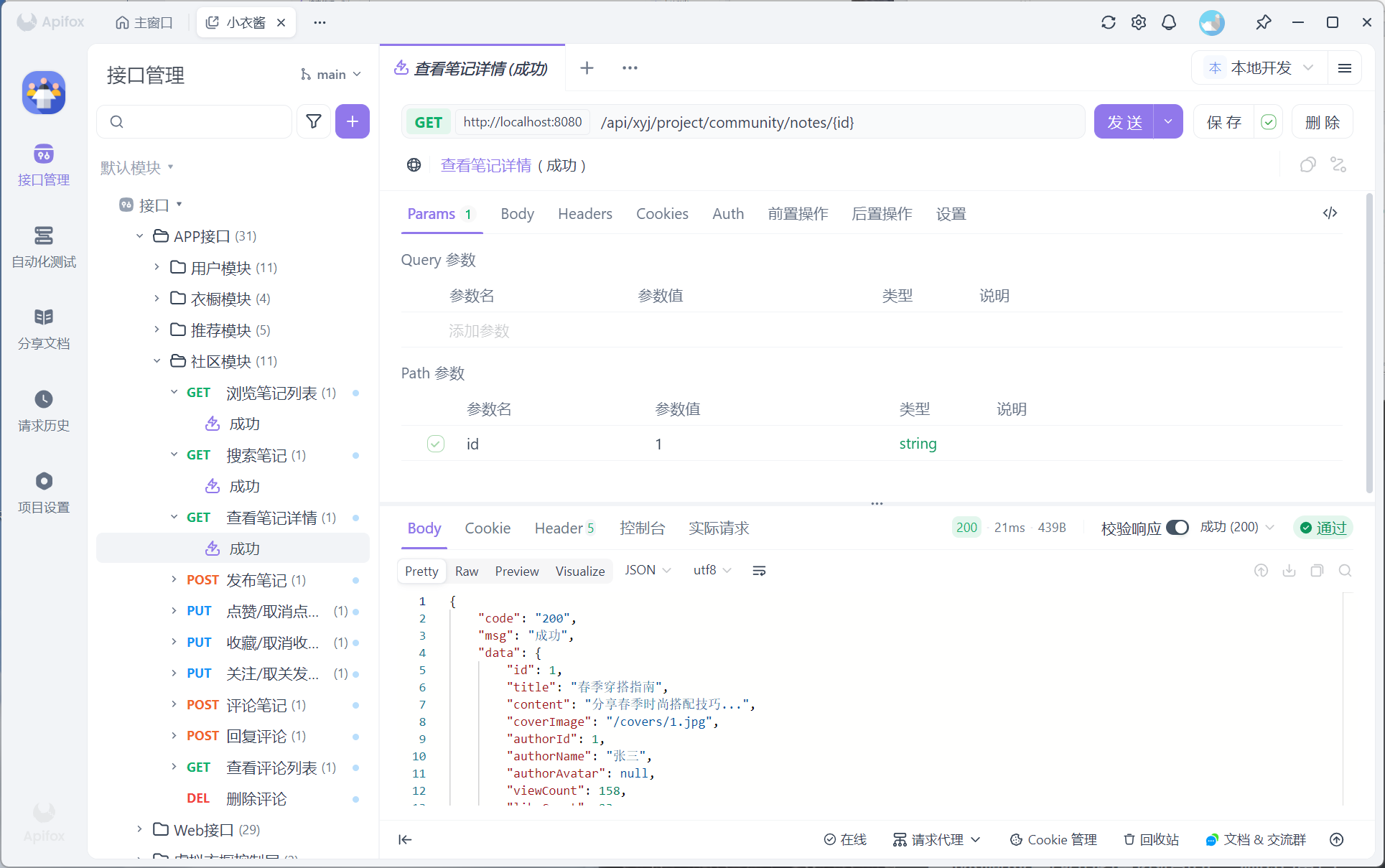
Task: Click the filter icon beside search box
Action: pyautogui.click(x=314, y=121)
